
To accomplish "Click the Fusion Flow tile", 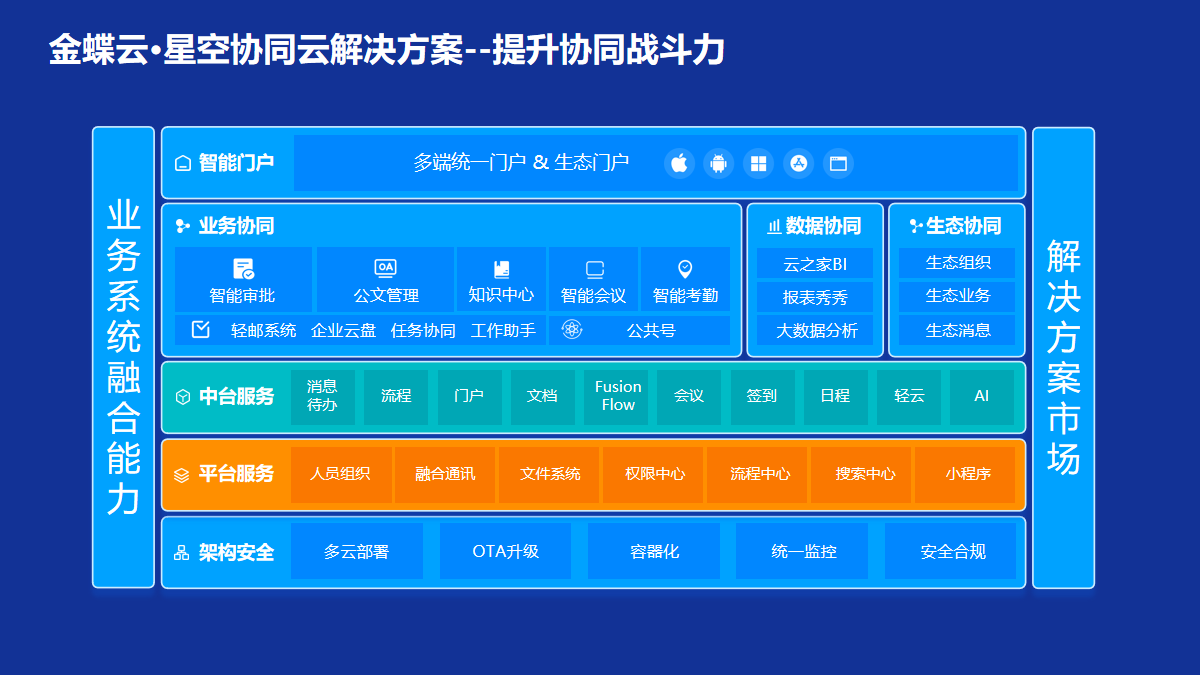I will point(616,397).
